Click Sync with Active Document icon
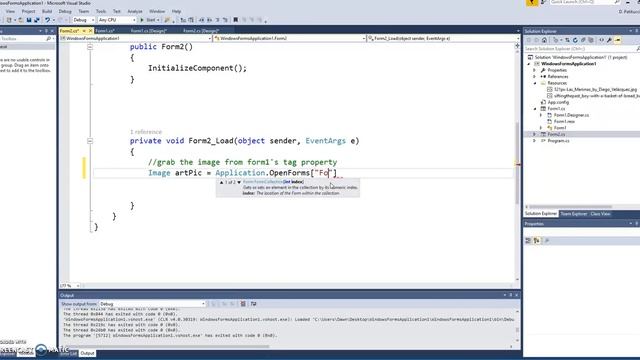The height and width of the screenshot is (360, 640). [x=567, y=40]
